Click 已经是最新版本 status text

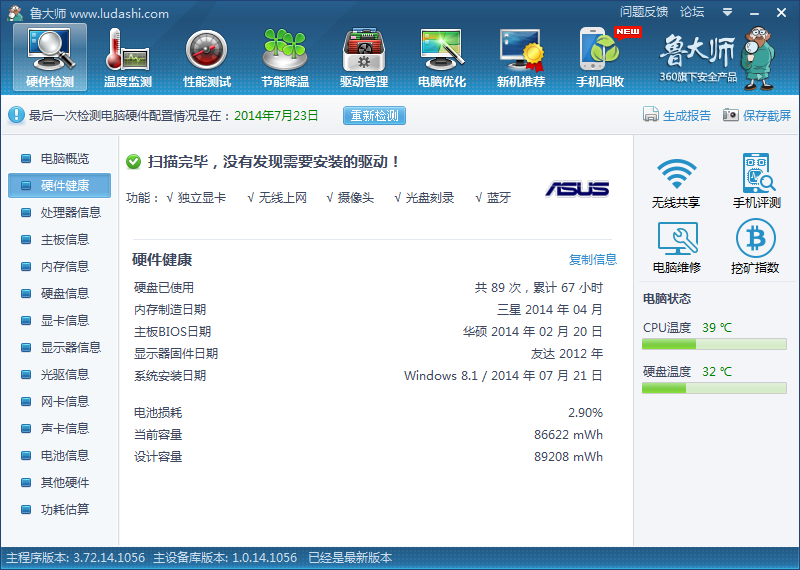[350, 558]
